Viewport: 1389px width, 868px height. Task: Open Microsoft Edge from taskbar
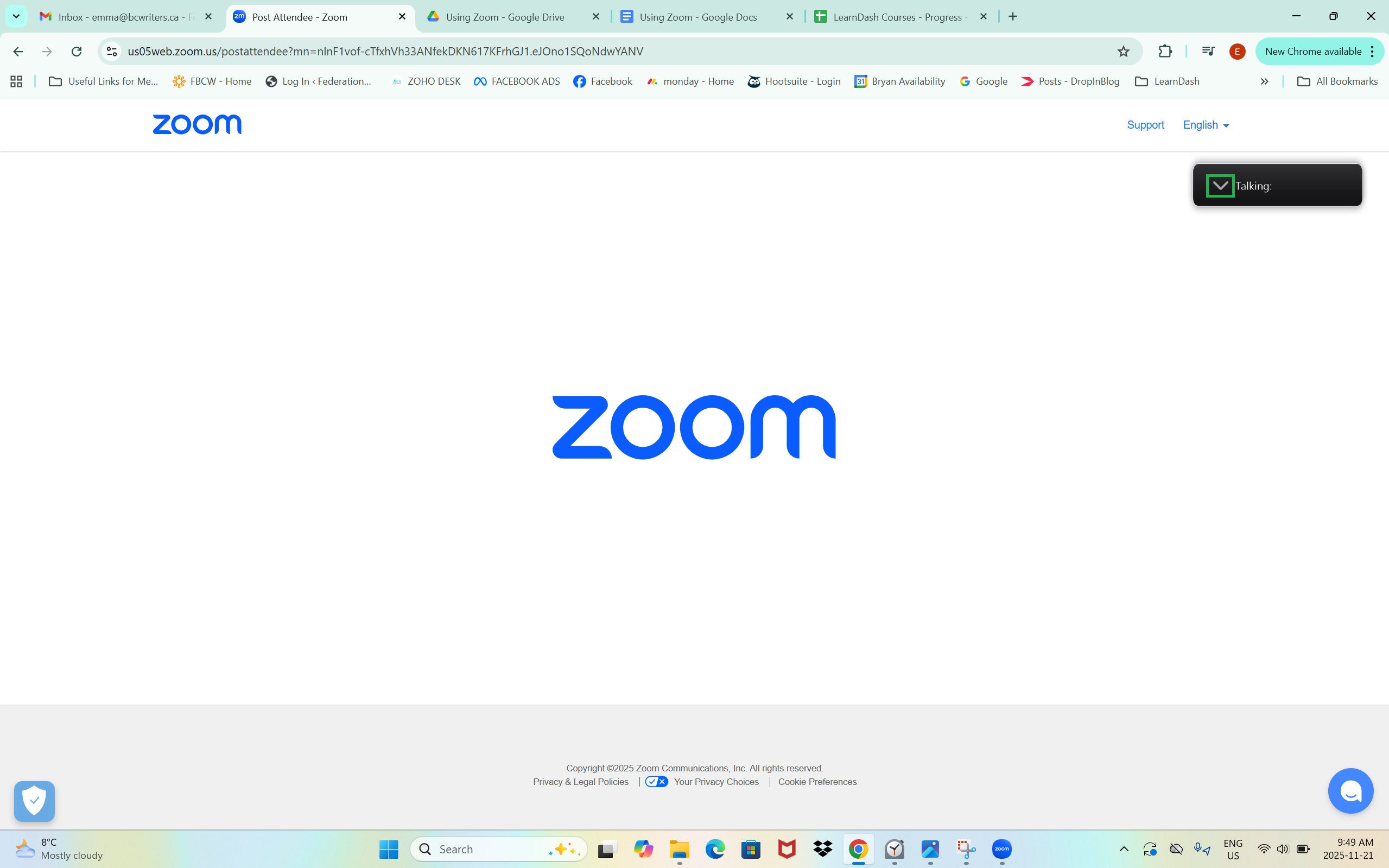(715, 849)
